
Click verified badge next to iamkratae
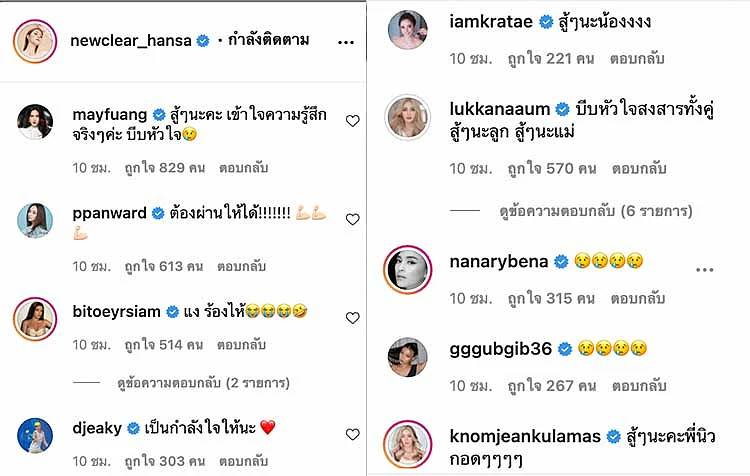click(x=546, y=22)
